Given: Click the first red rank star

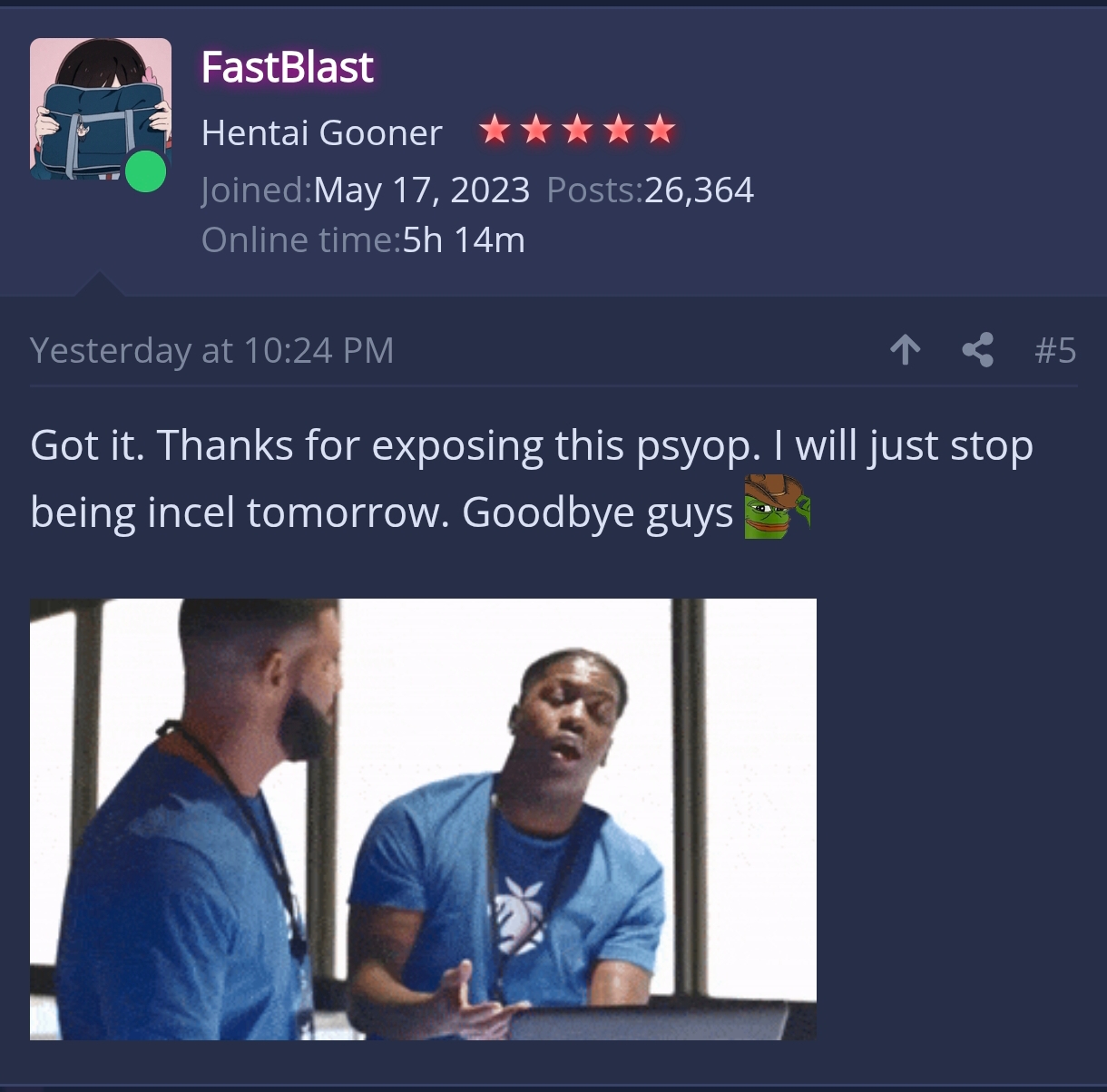Looking at the screenshot, I should (x=495, y=130).
